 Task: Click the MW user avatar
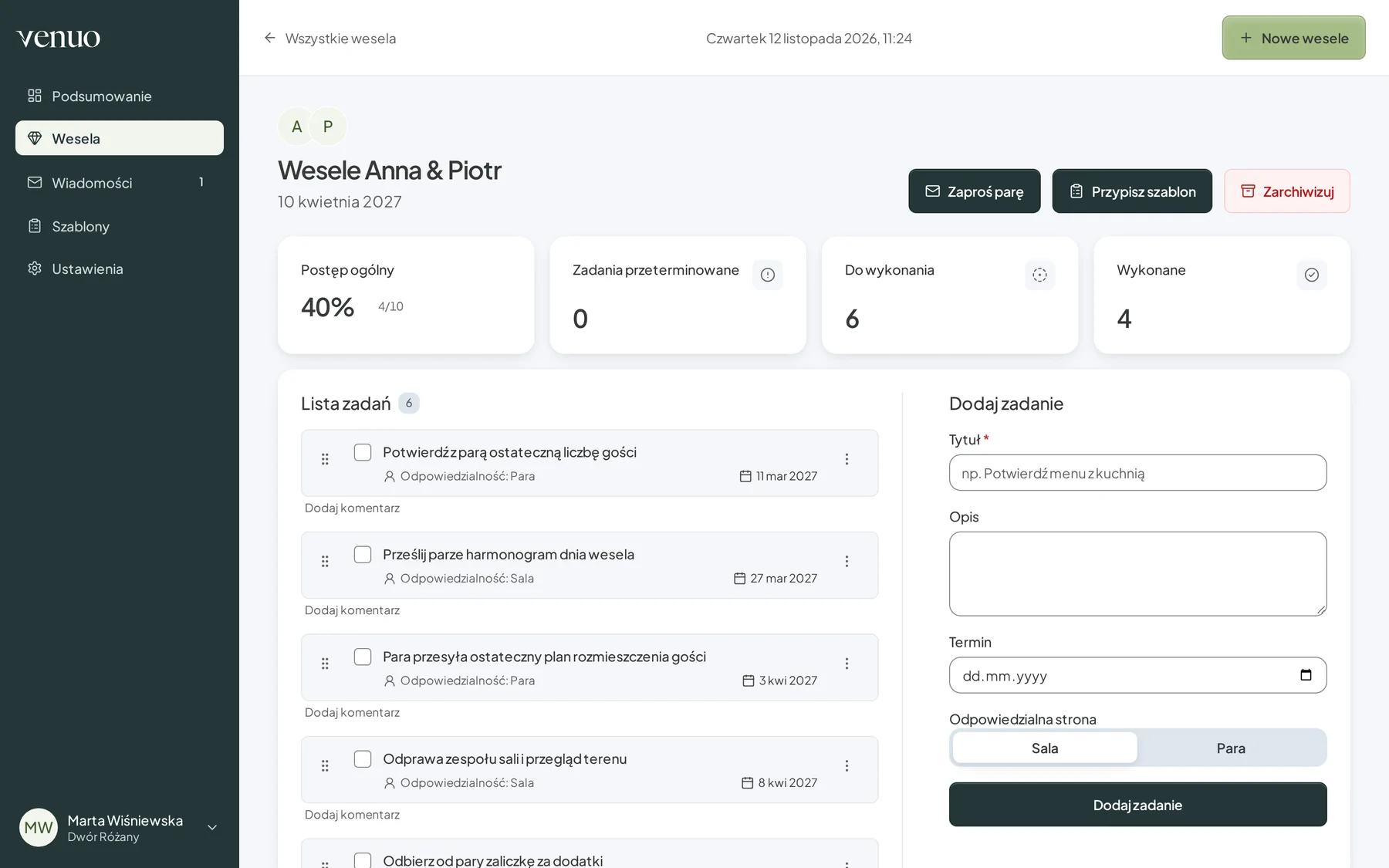click(x=39, y=828)
